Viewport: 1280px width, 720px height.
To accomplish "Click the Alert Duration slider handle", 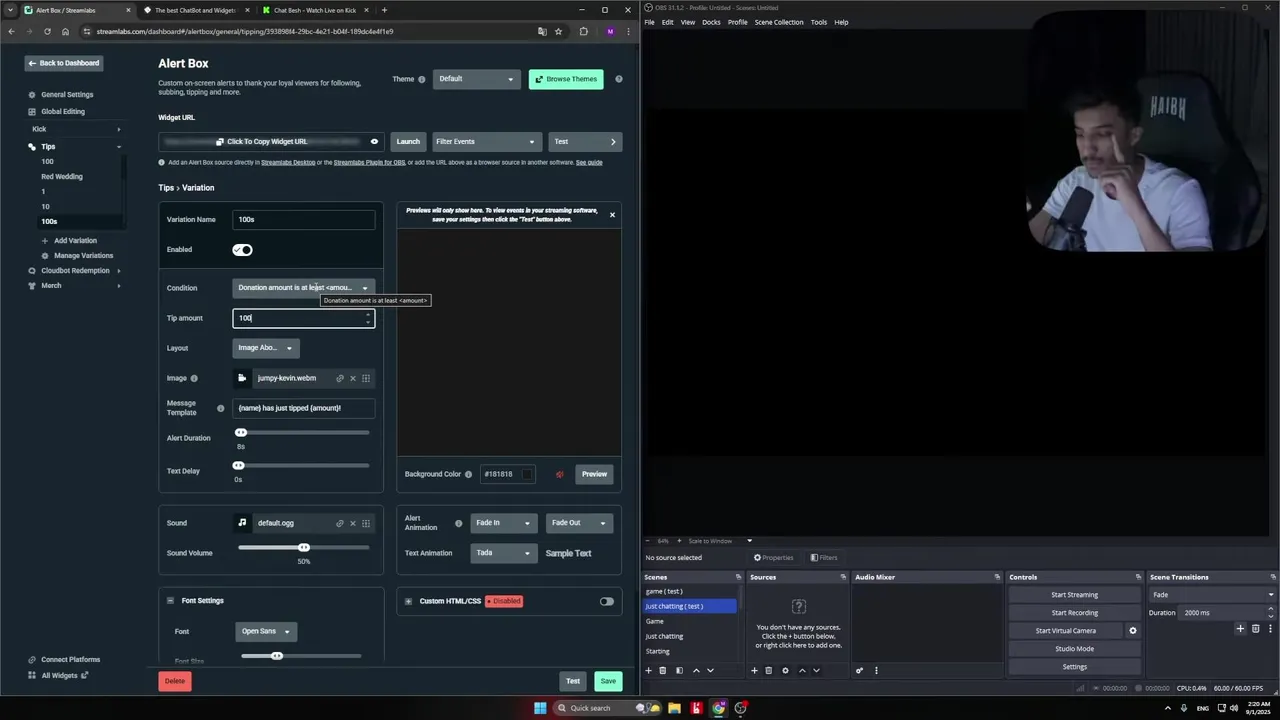I will point(241,433).
